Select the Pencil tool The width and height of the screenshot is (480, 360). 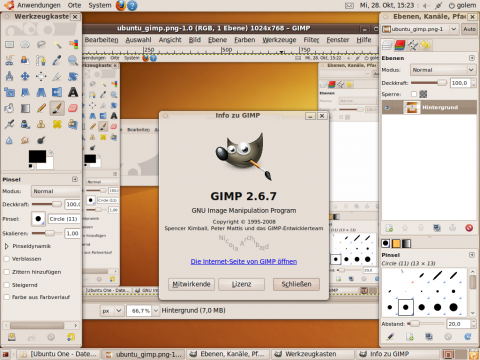(x=41, y=108)
